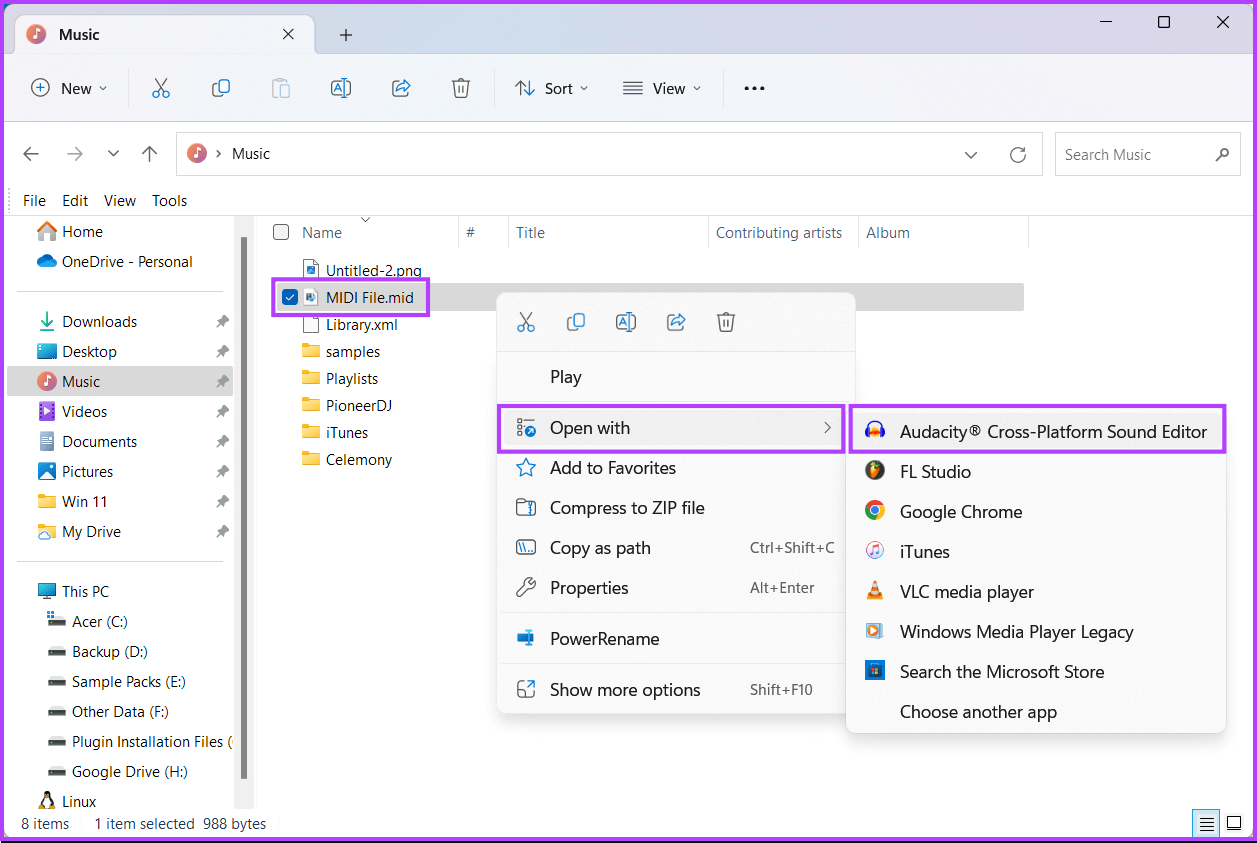Select Audacity Cross-Platform Sound Editor
Viewport: 1257px width, 843px height.
pos(1036,432)
